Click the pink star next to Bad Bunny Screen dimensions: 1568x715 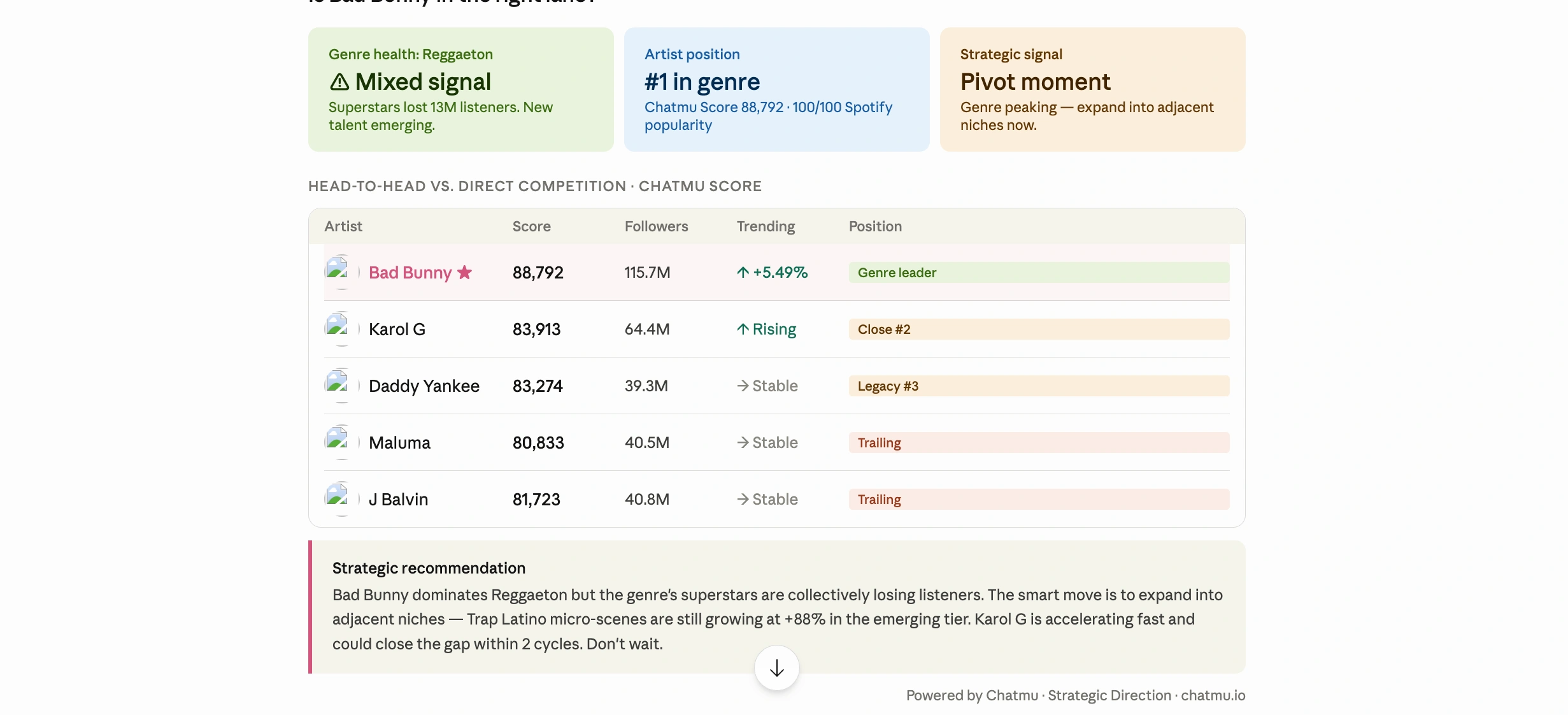point(465,272)
